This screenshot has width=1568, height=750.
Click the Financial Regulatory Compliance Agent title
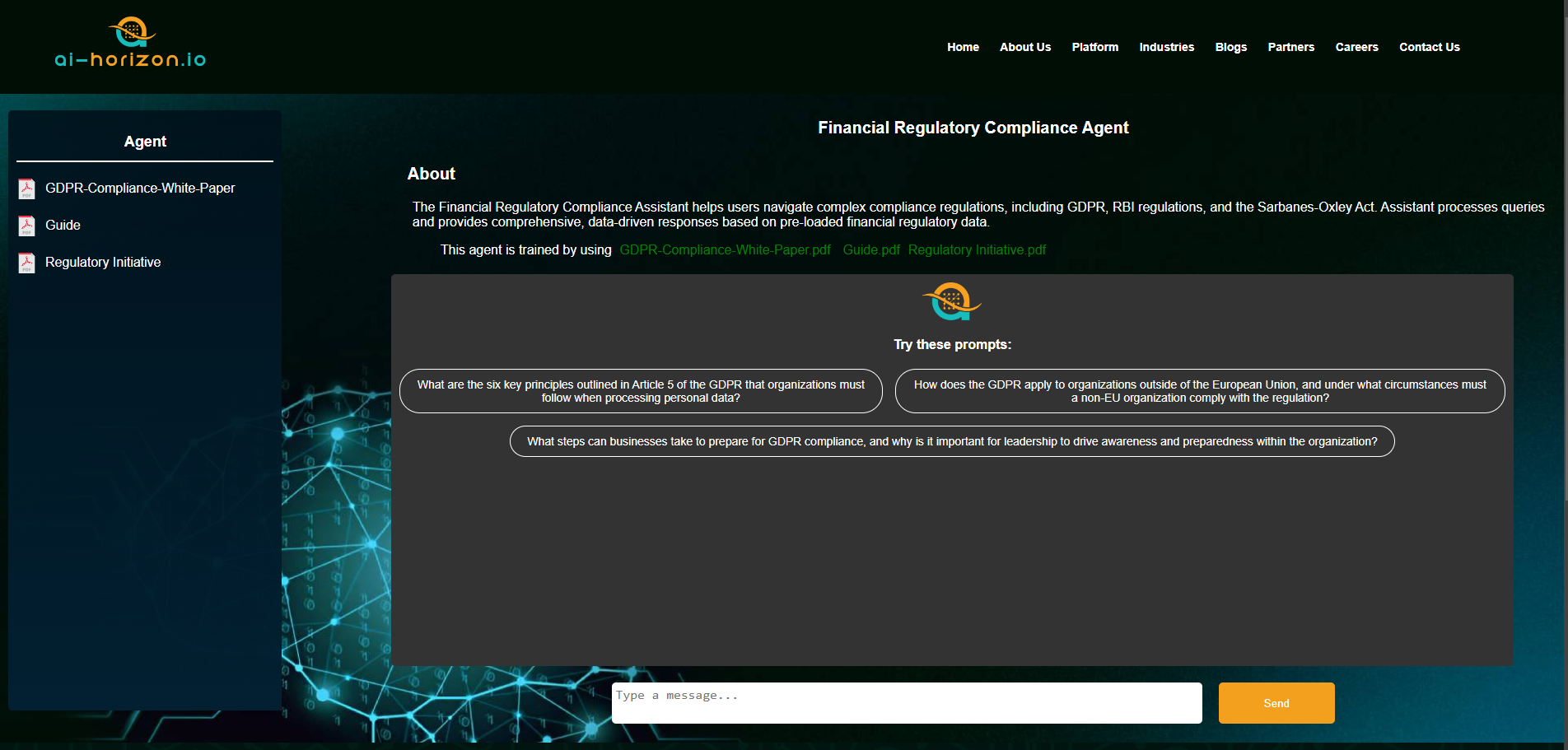click(x=973, y=128)
